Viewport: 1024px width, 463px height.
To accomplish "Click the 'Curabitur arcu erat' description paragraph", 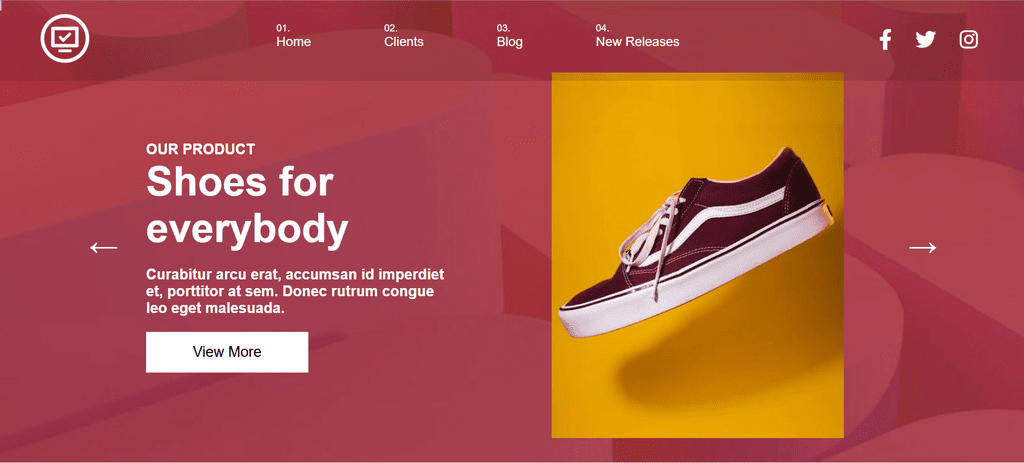I will pos(295,291).
